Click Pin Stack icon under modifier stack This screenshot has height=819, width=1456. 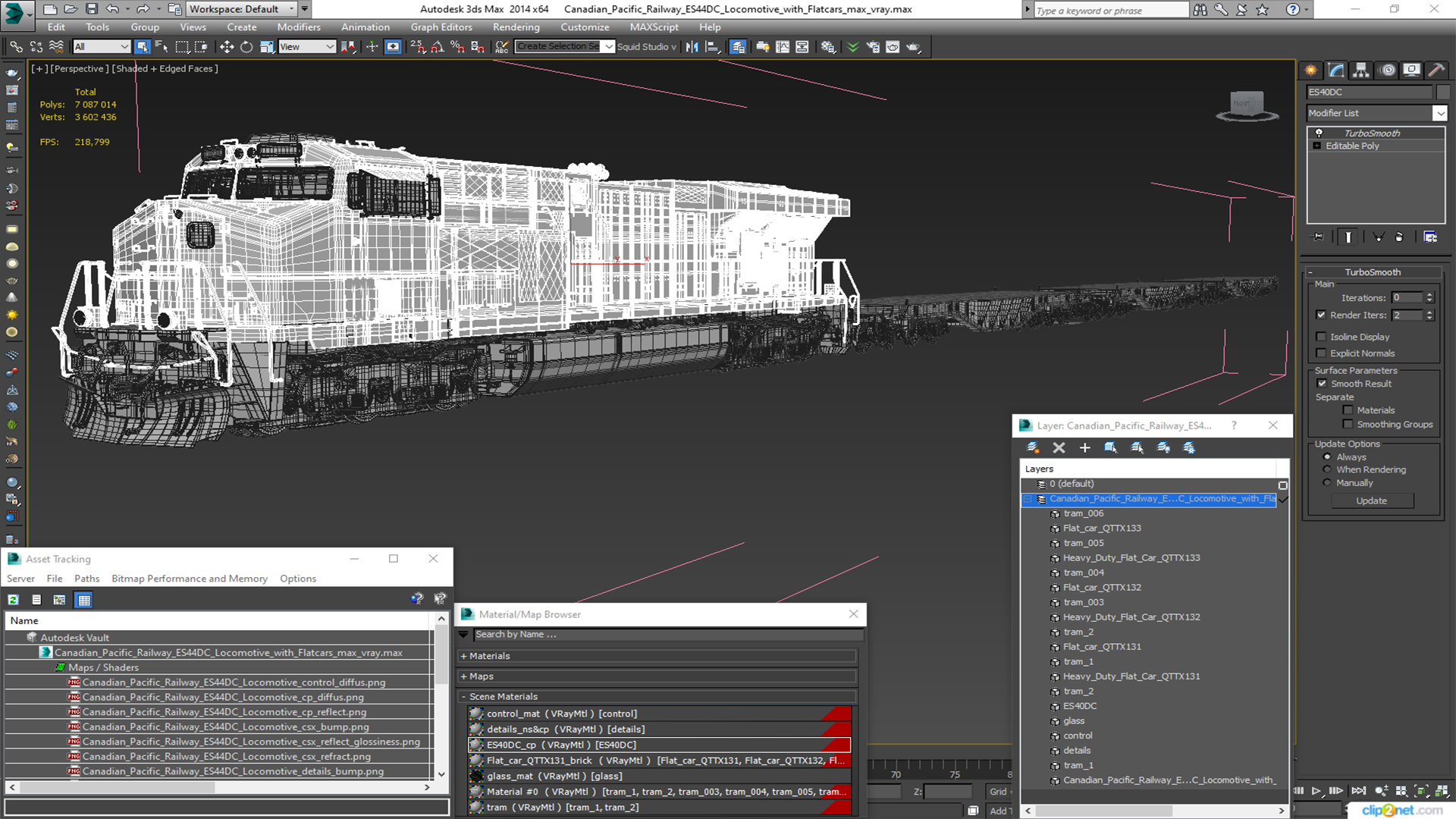point(1318,237)
